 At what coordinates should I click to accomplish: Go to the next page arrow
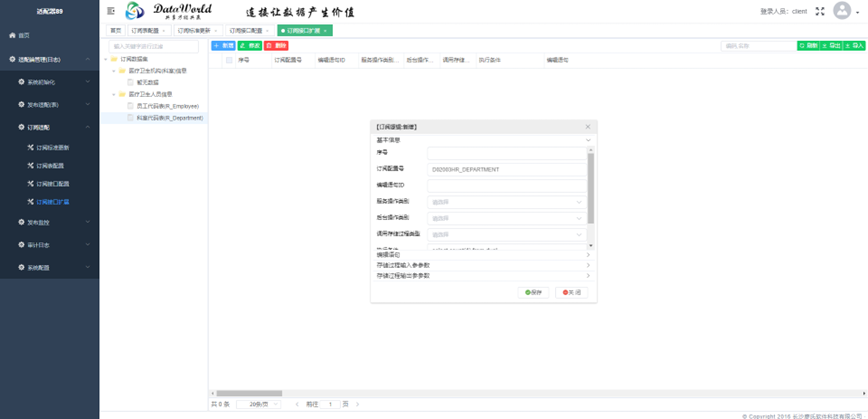[357, 405]
